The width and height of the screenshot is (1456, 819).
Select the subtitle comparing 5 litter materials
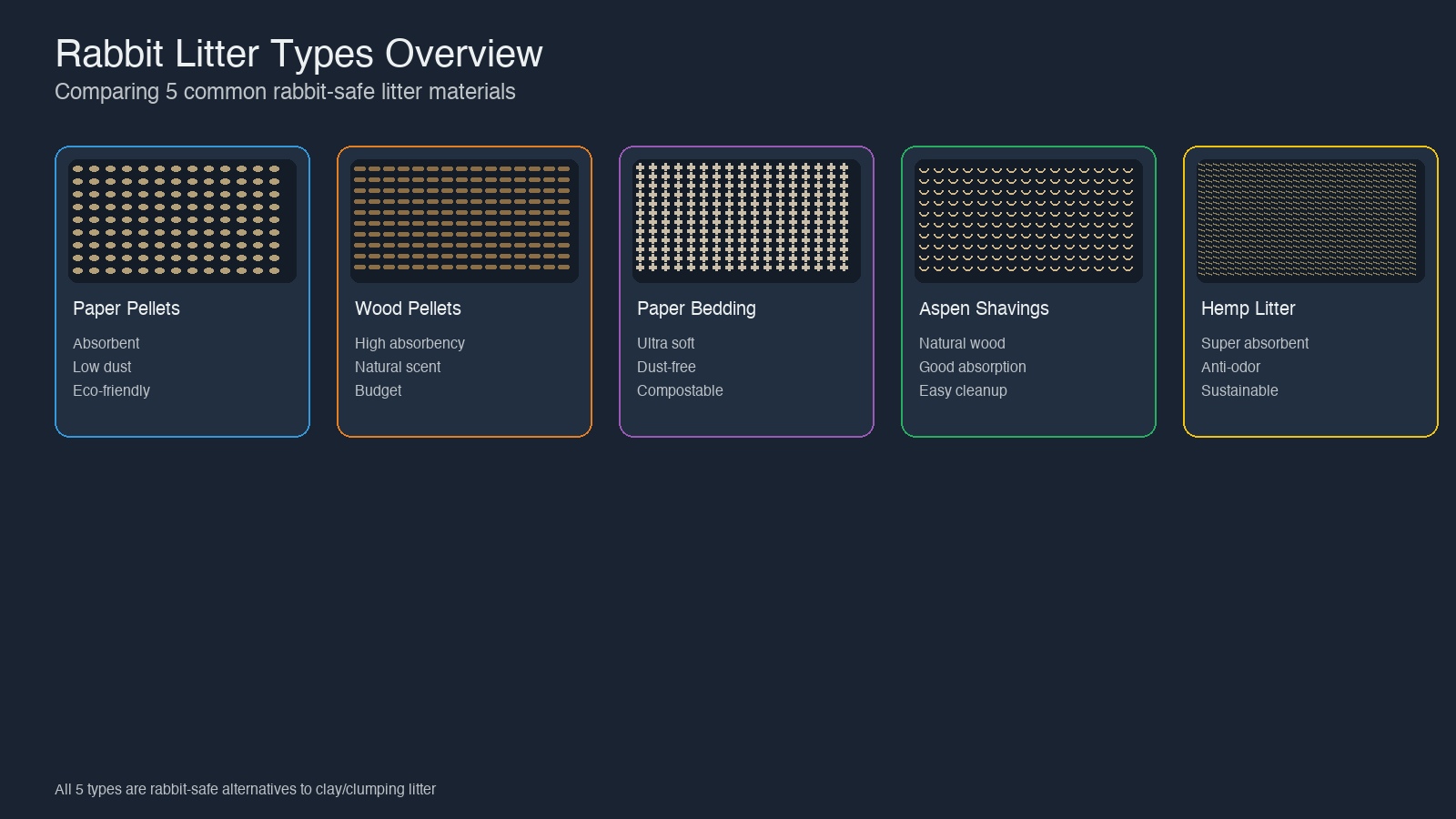pos(285,92)
